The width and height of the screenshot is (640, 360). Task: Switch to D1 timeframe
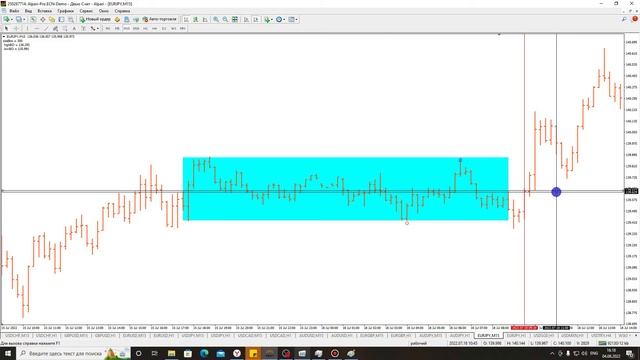point(164,29)
